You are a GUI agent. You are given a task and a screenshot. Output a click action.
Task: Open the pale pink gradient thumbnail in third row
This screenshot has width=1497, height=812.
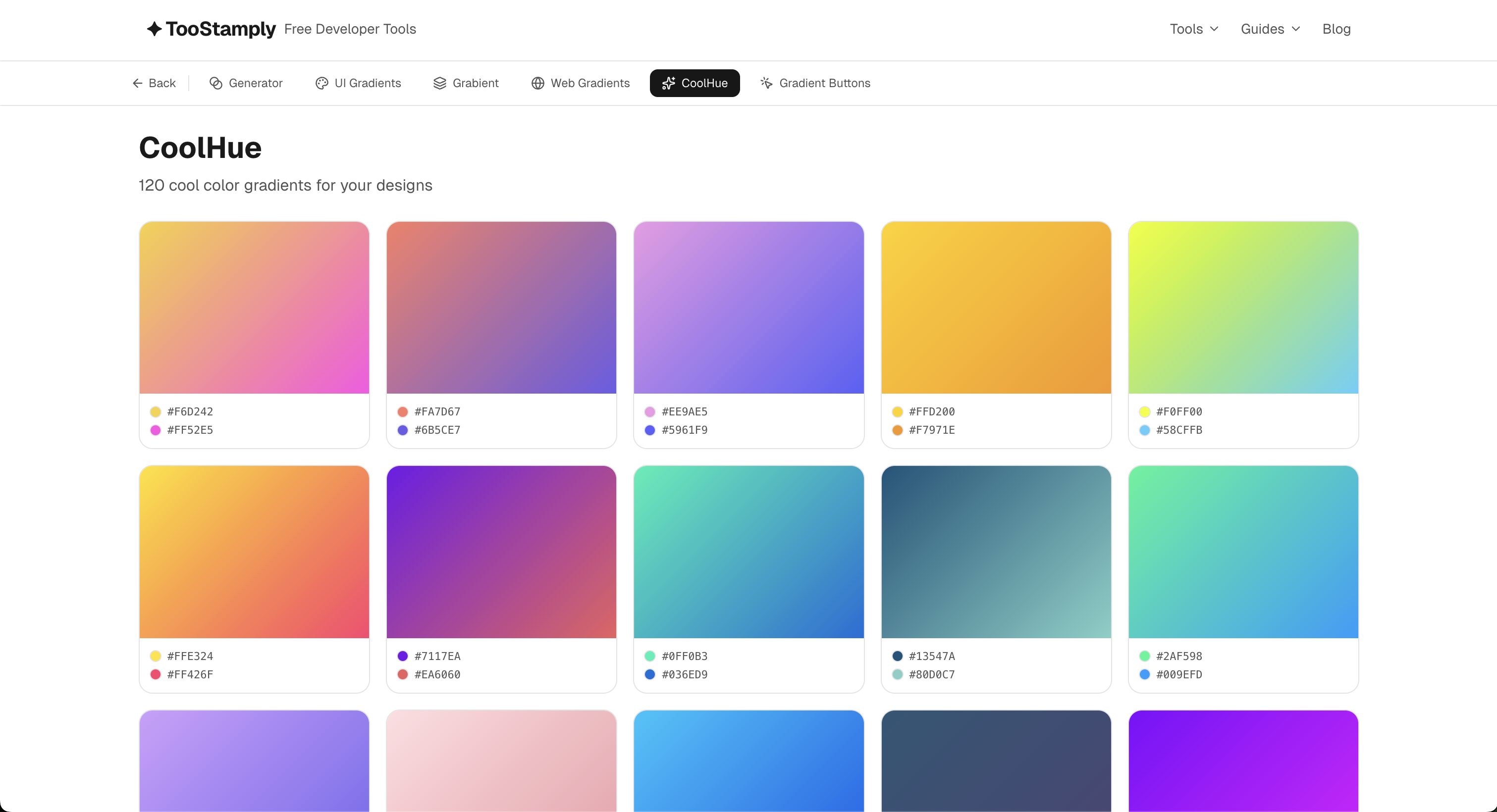point(501,761)
